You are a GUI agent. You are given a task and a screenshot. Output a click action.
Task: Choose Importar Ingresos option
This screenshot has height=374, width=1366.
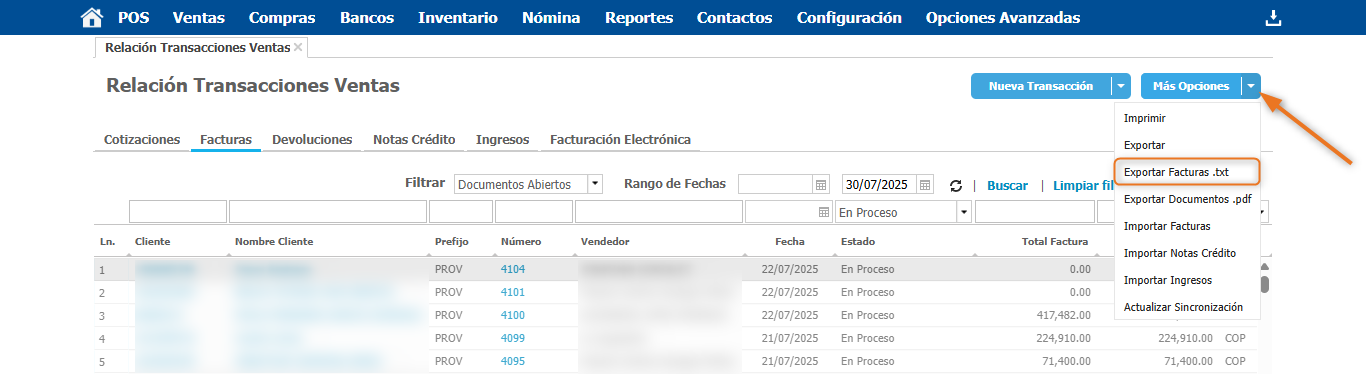[1168, 280]
